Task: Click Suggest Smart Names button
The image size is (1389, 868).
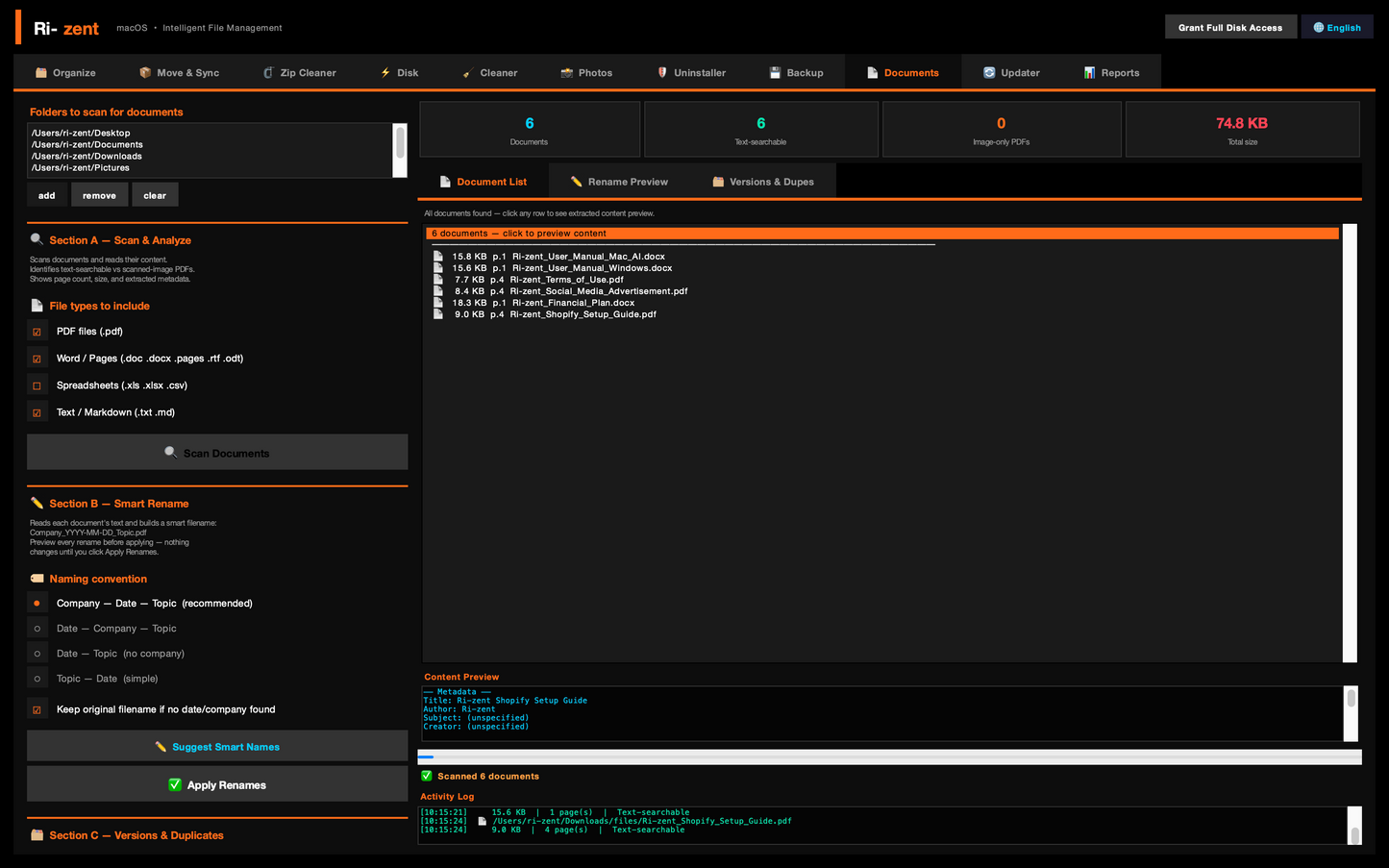Action: click(217, 747)
